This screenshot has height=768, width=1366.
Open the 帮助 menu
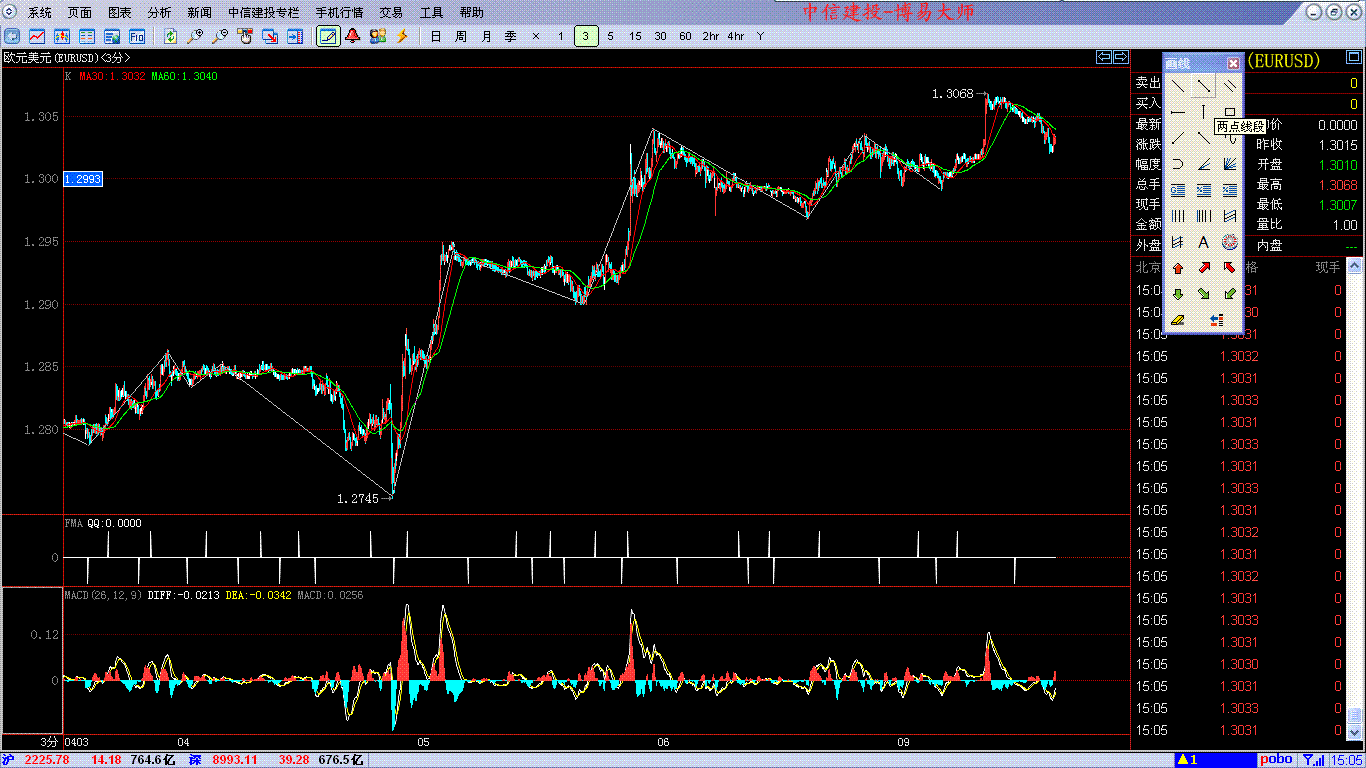point(471,13)
